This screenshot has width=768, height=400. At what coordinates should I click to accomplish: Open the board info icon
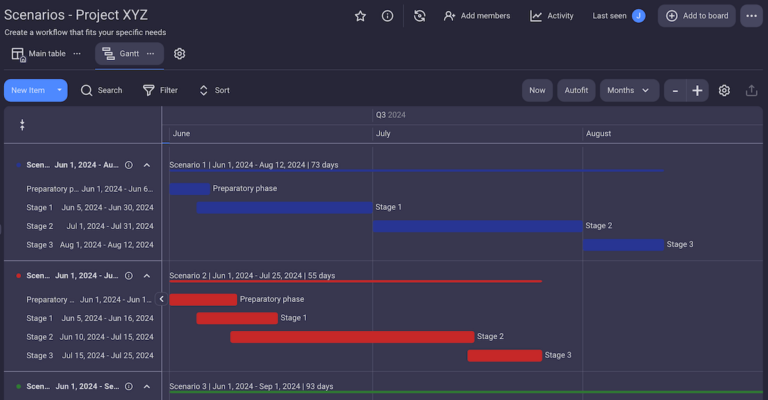(x=387, y=16)
